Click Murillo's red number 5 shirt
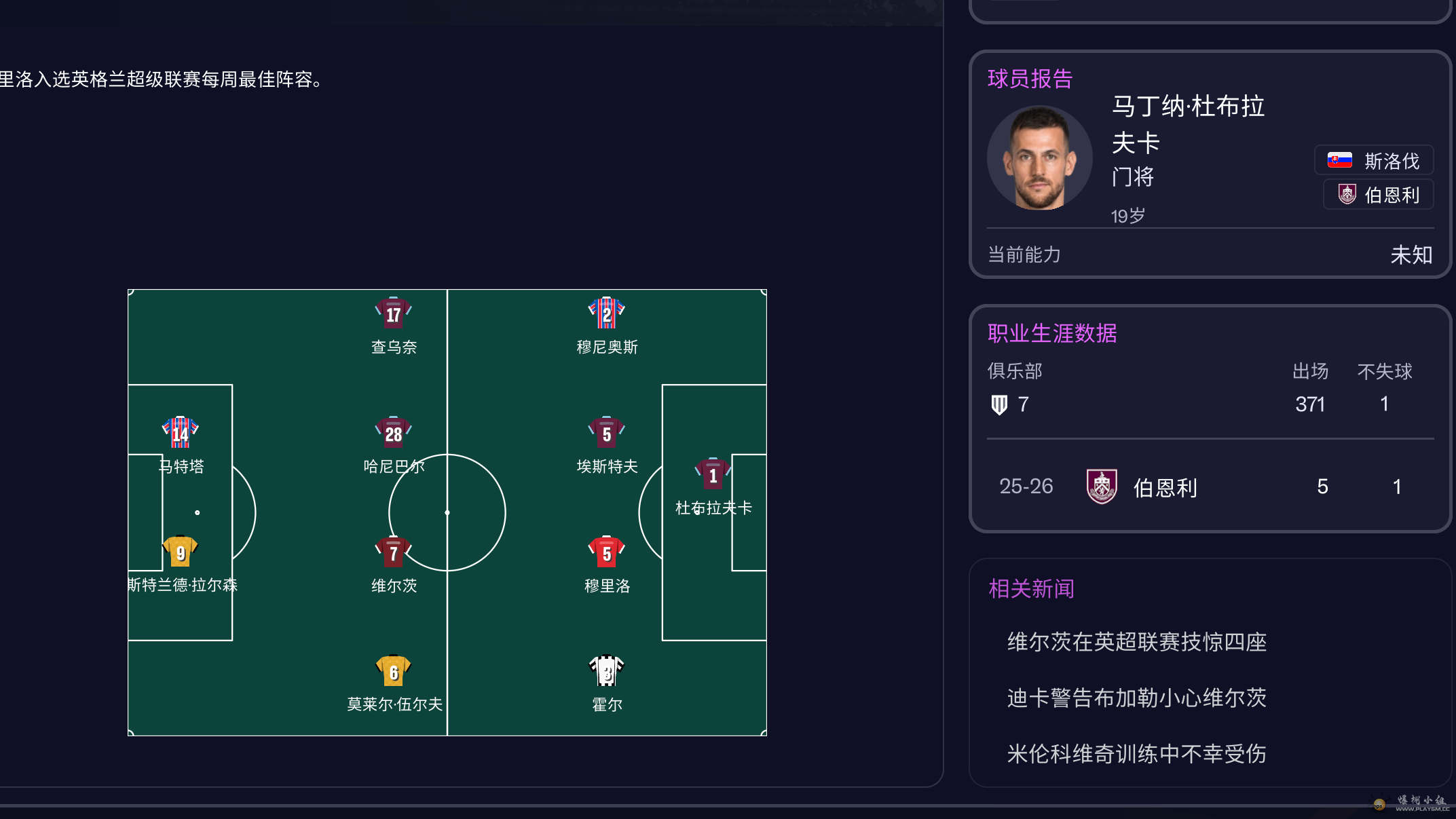Image resolution: width=1456 pixels, height=819 pixels. point(606,552)
